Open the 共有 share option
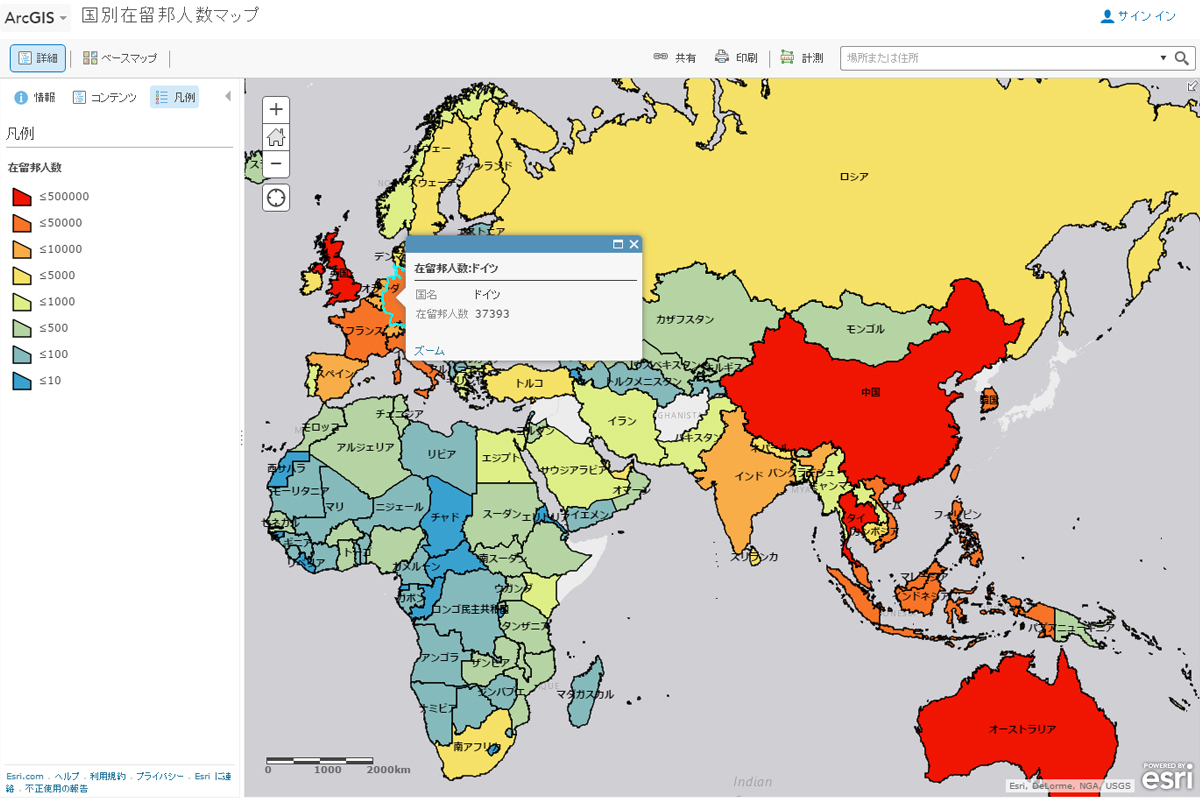The height and width of the screenshot is (800, 1200). pyautogui.click(x=675, y=58)
